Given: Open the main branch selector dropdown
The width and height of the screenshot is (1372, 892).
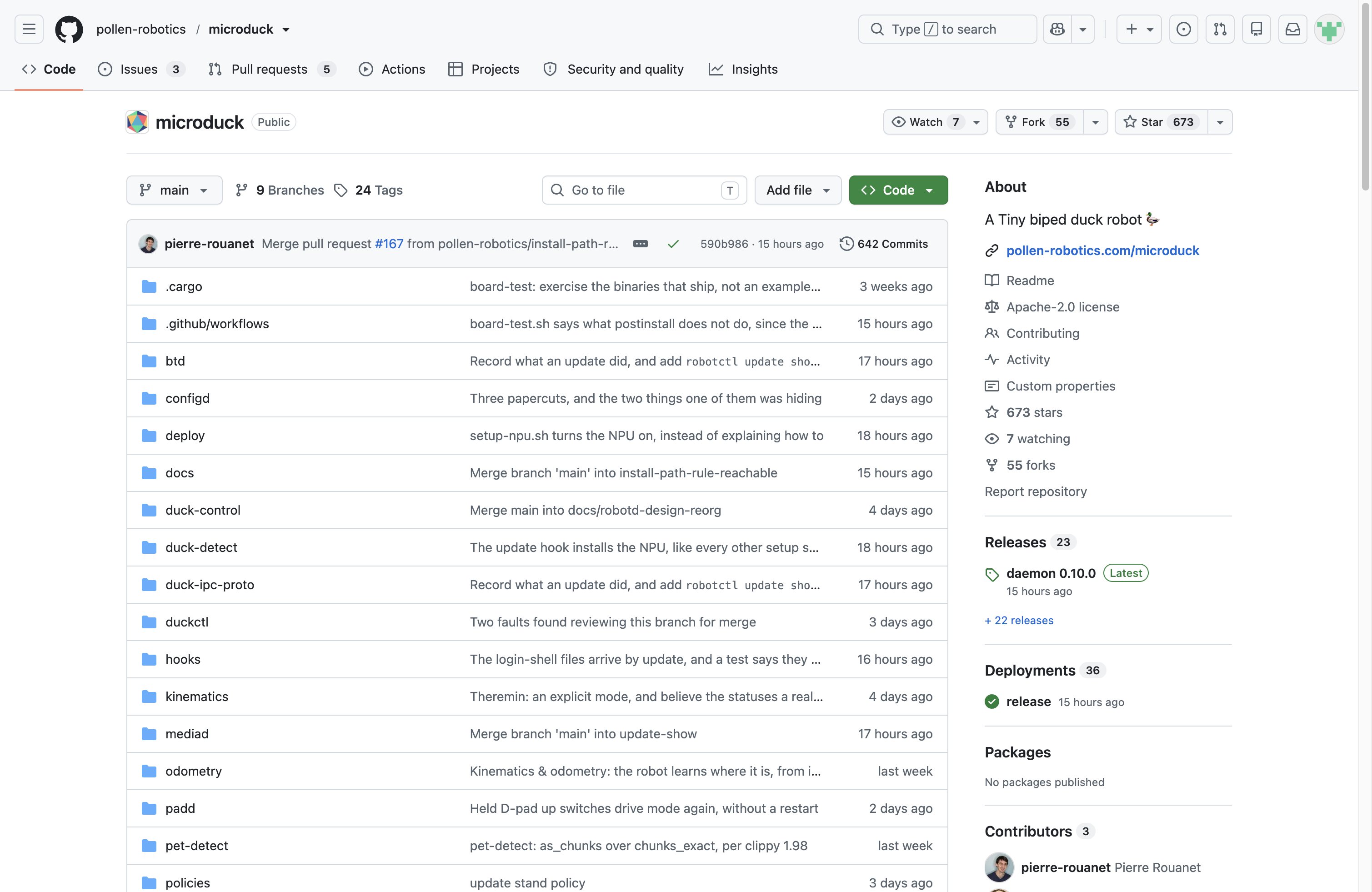Looking at the screenshot, I should tap(174, 190).
